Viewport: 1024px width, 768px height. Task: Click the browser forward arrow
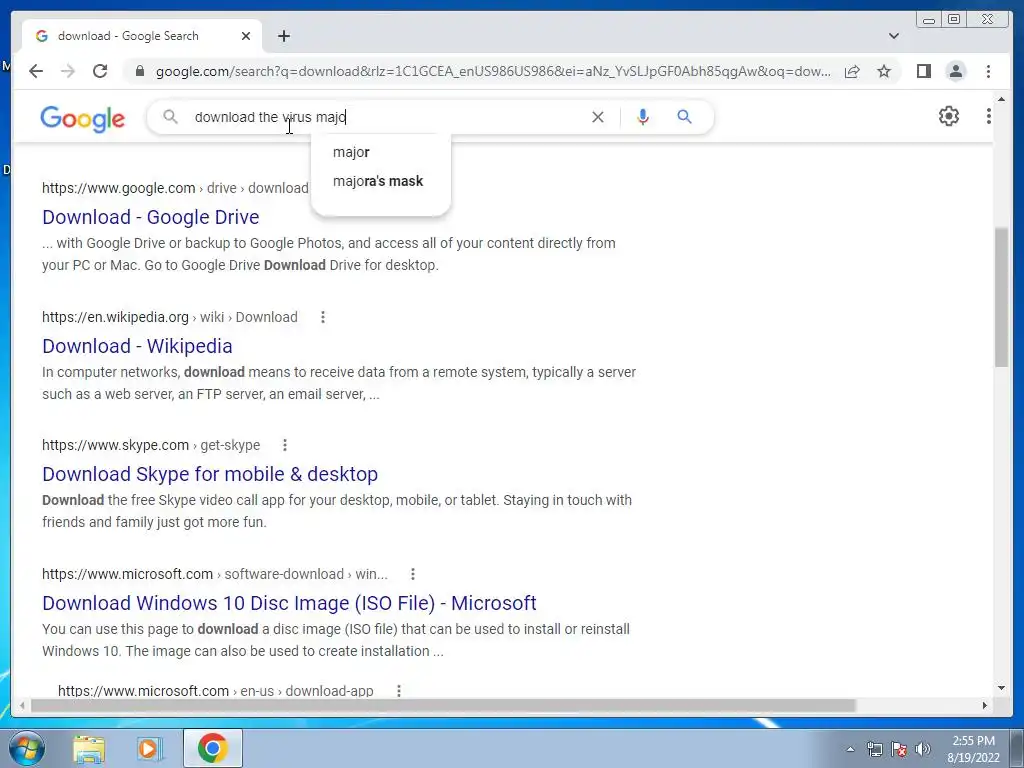click(x=68, y=71)
